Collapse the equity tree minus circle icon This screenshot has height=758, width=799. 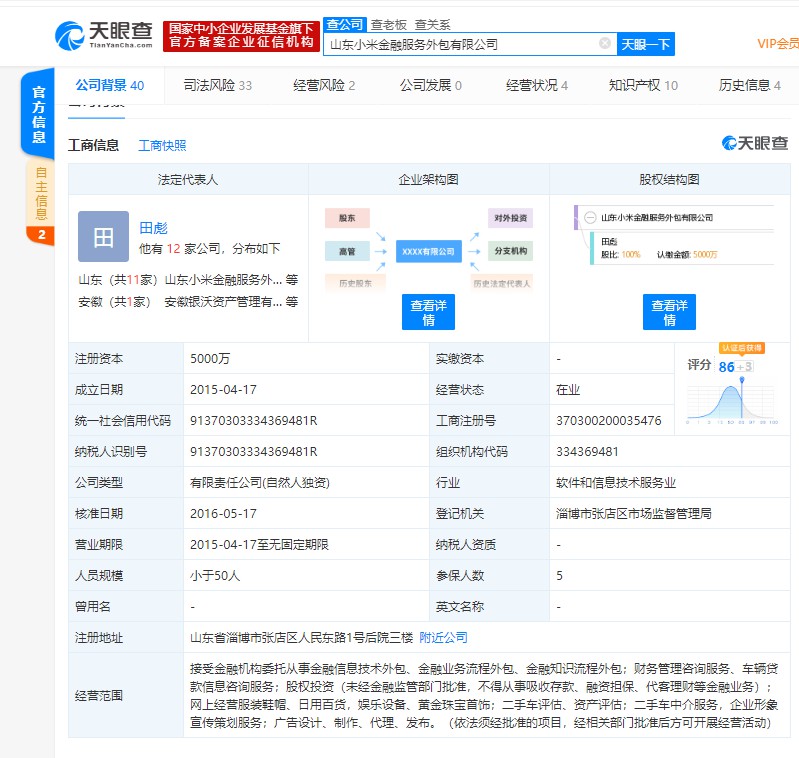pos(590,218)
